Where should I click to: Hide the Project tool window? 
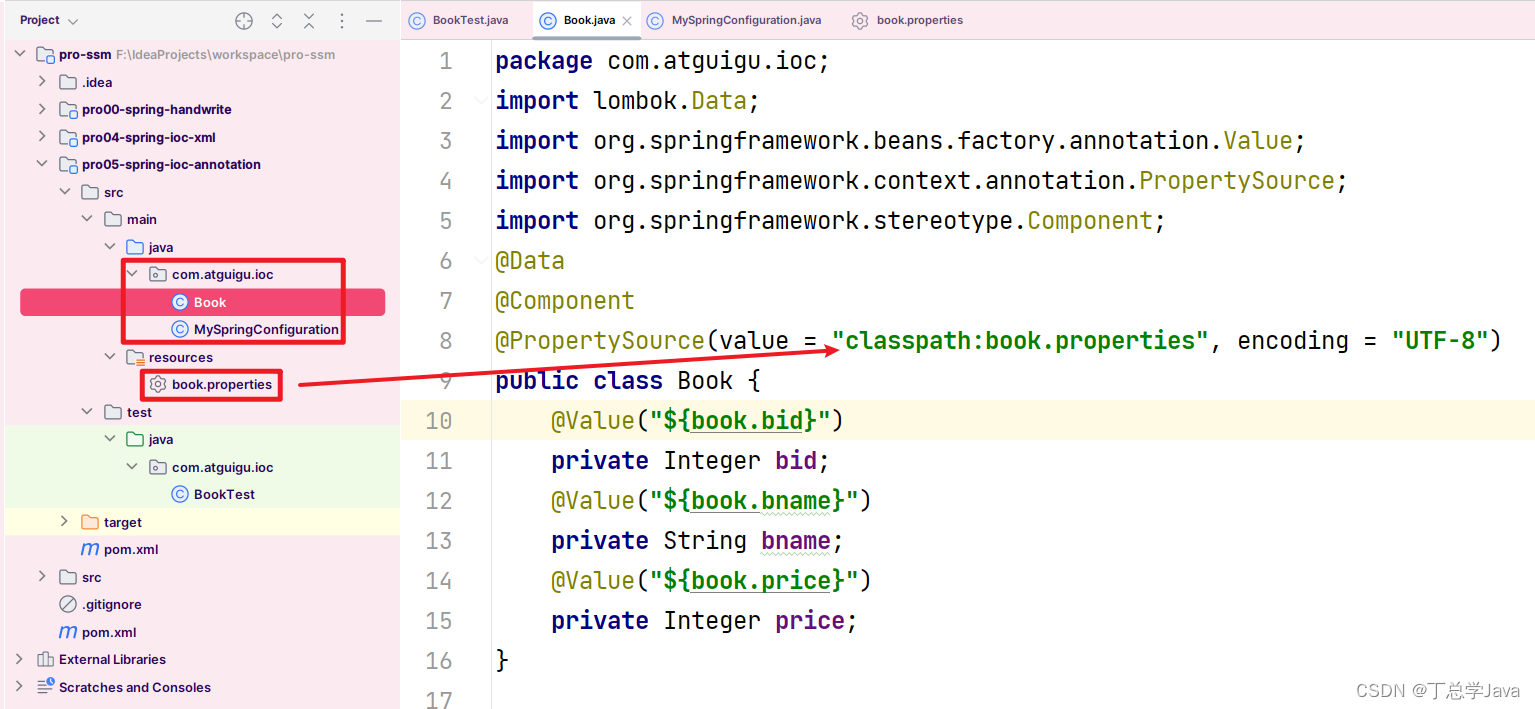[372, 19]
